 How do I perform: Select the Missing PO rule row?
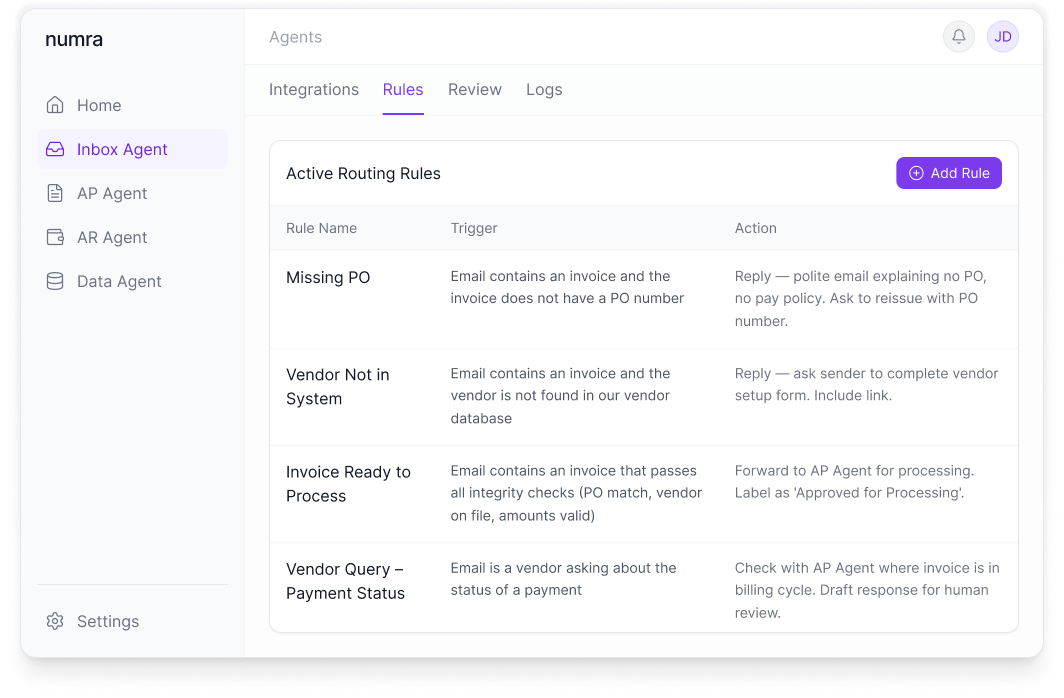click(327, 277)
